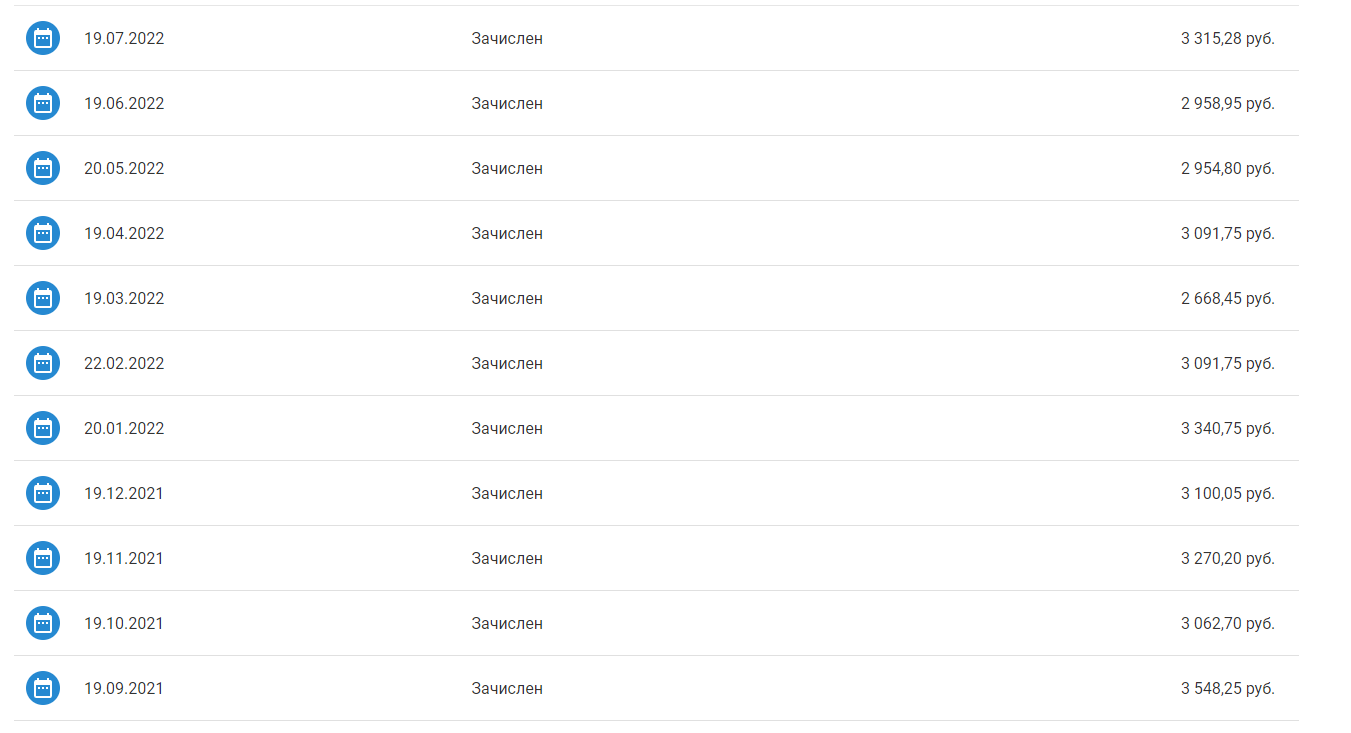Click calendar icon for 19.09.2021 entry

point(43,688)
